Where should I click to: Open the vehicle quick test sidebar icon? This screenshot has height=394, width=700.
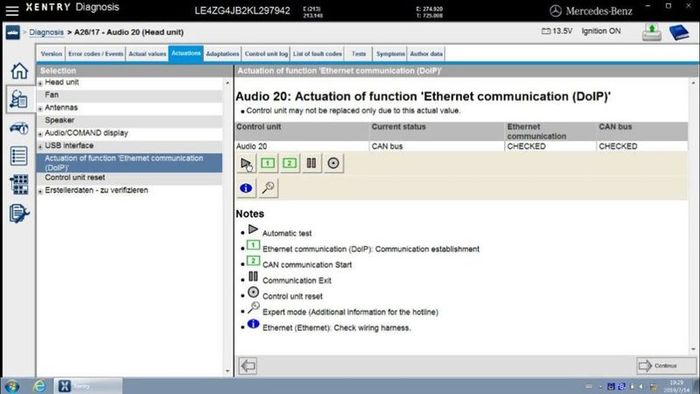click(19, 128)
